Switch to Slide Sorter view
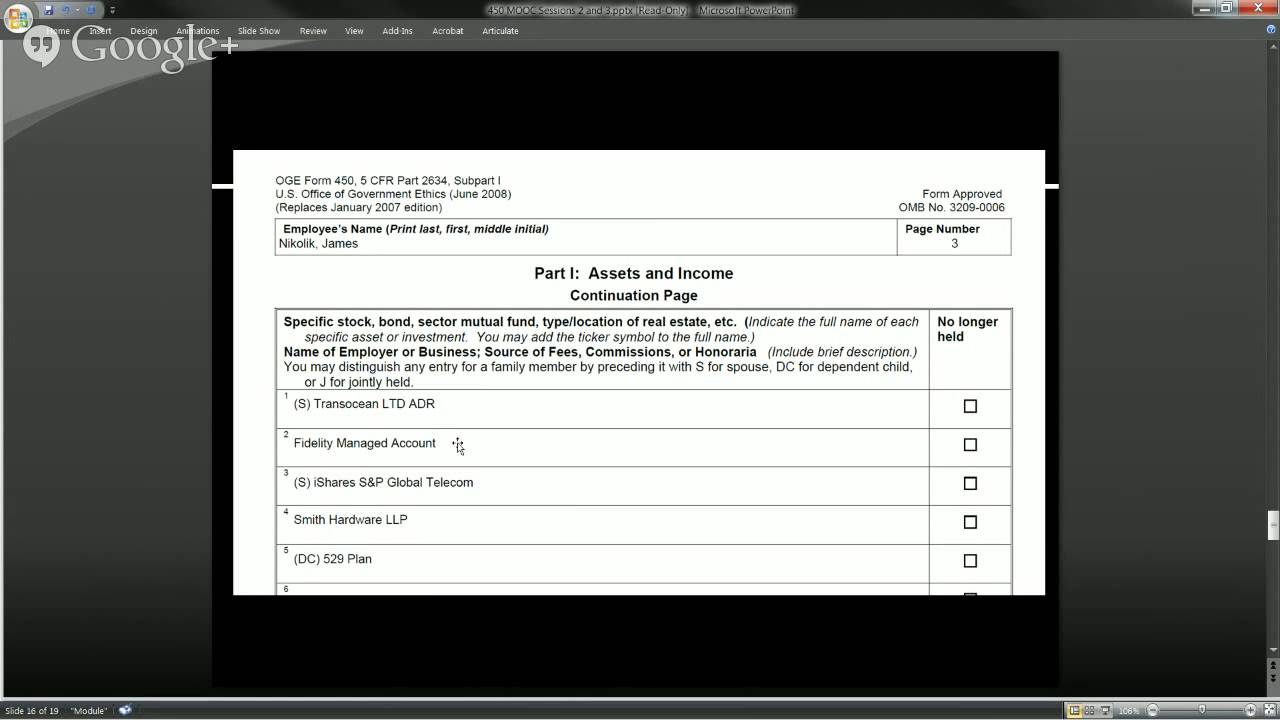 [x=1089, y=710]
